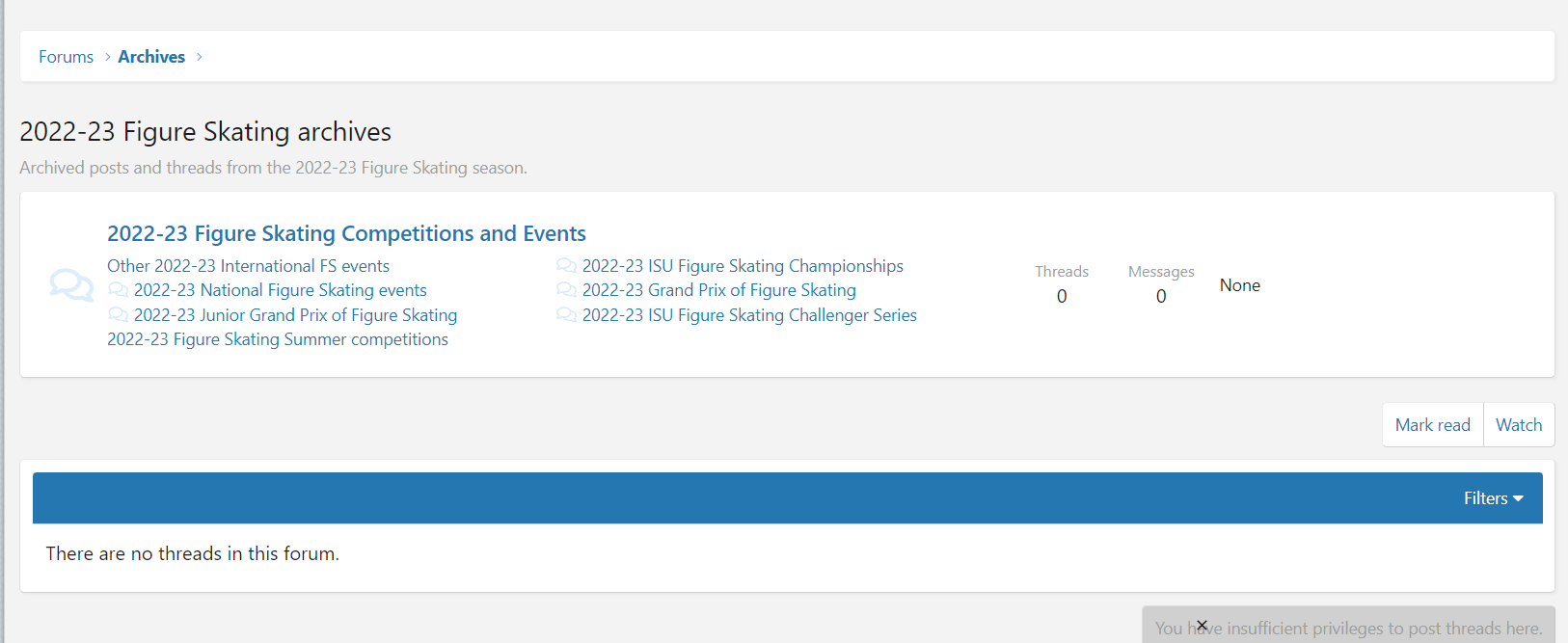Visit 2022-23 National Figure Skating events subforum
1568x643 pixels.
[280, 290]
